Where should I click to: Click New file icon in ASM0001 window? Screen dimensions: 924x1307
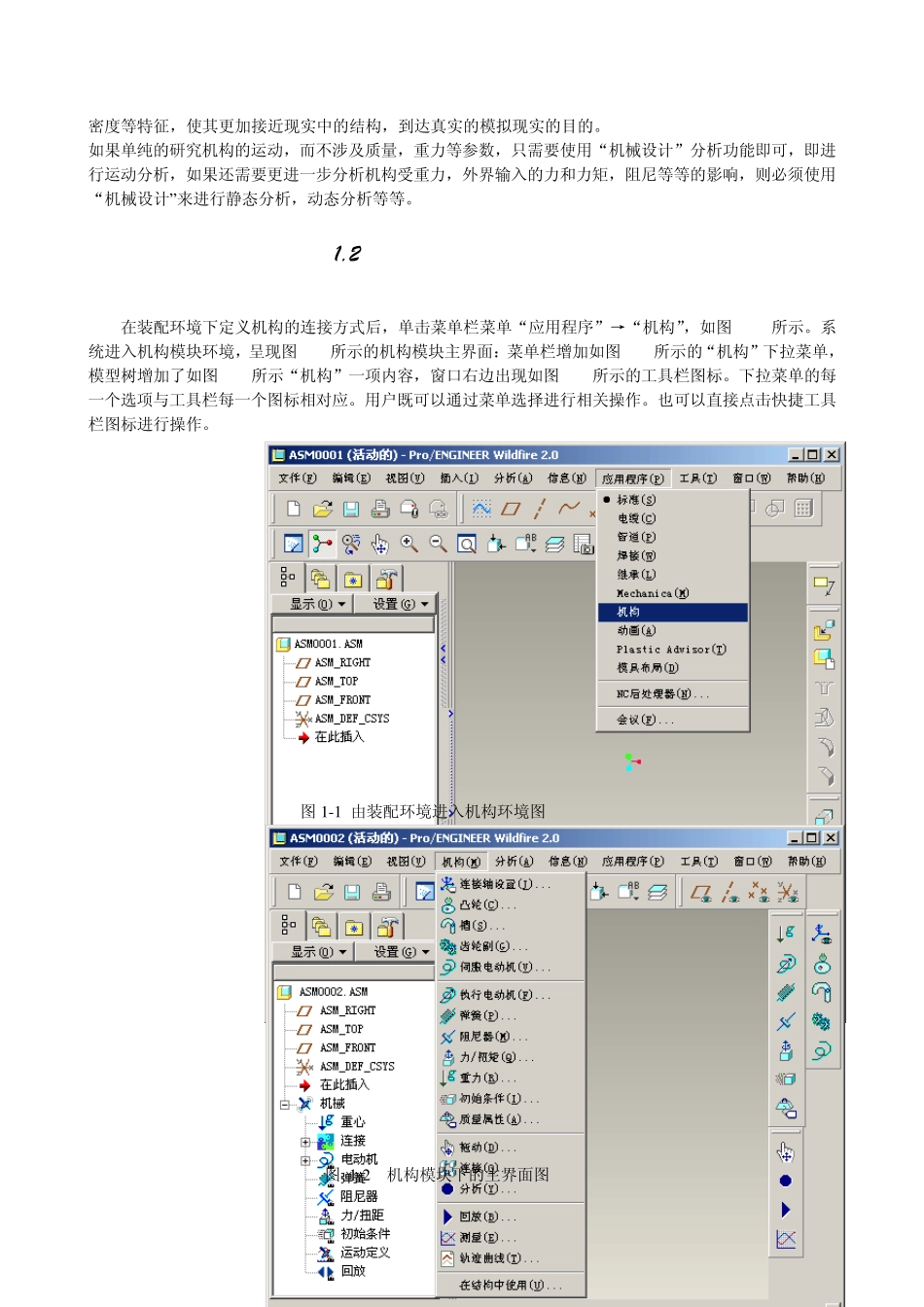click(x=293, y=509)
